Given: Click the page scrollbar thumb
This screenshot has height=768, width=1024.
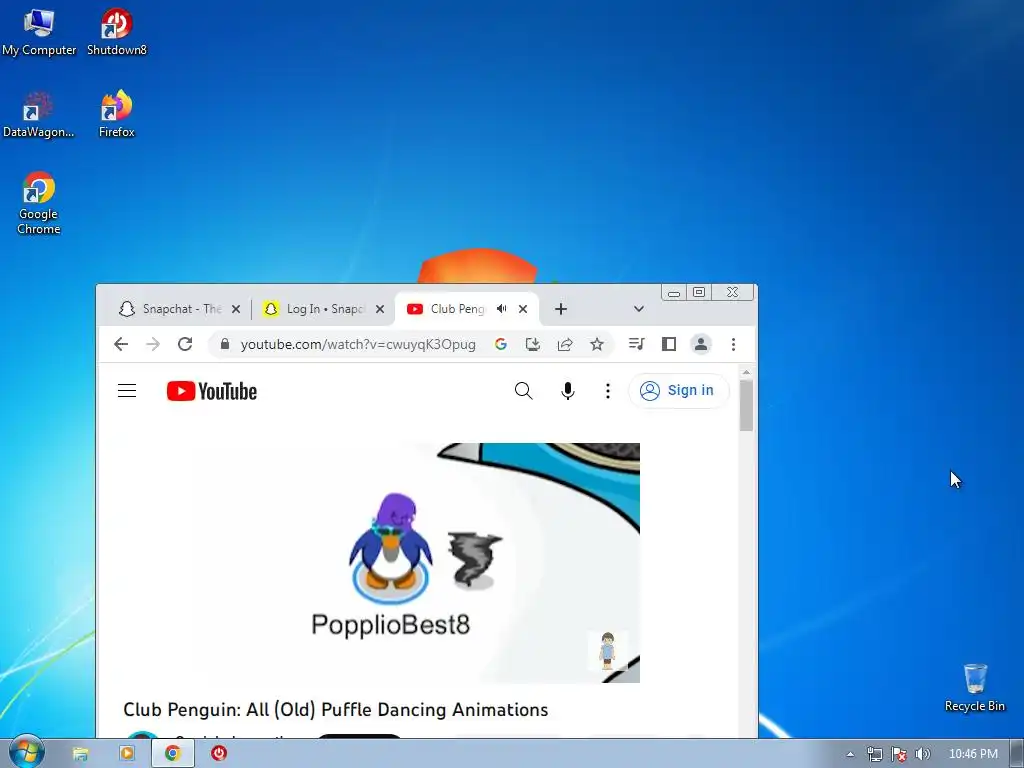Looking at the screenshot, I should click(746, 405).
